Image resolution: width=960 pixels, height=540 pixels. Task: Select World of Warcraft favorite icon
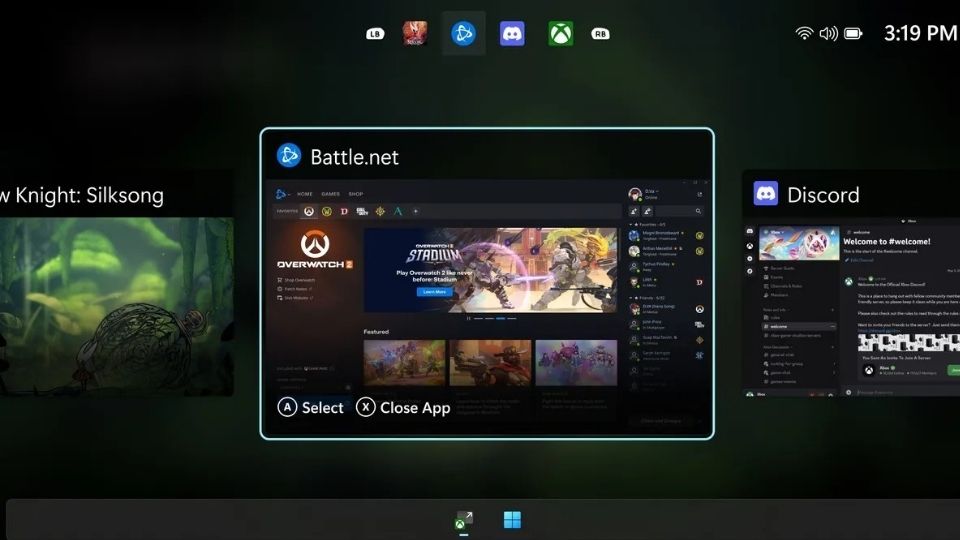coord(327,211)
